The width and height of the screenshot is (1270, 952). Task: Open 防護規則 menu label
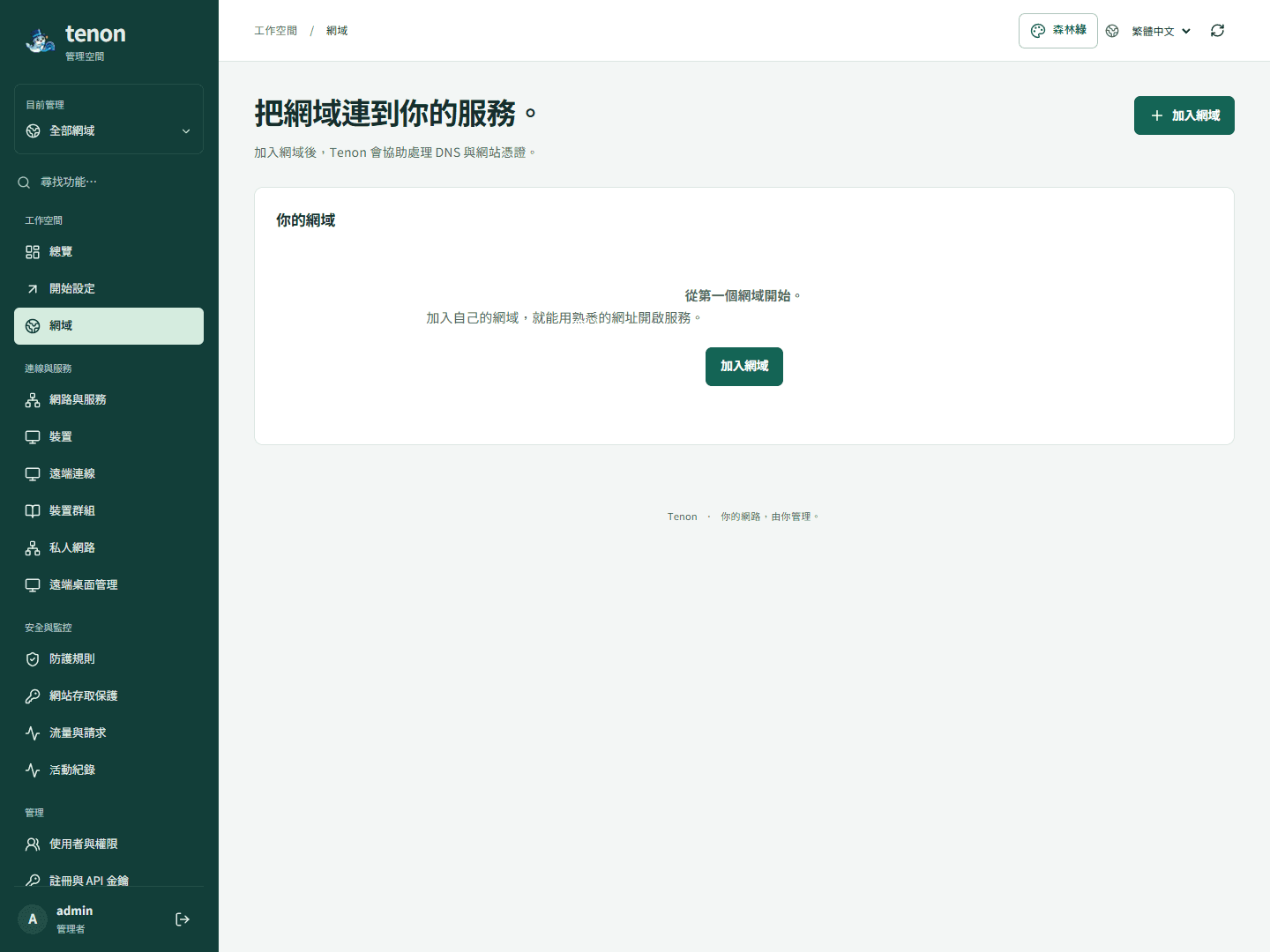[x=72, y=659]
